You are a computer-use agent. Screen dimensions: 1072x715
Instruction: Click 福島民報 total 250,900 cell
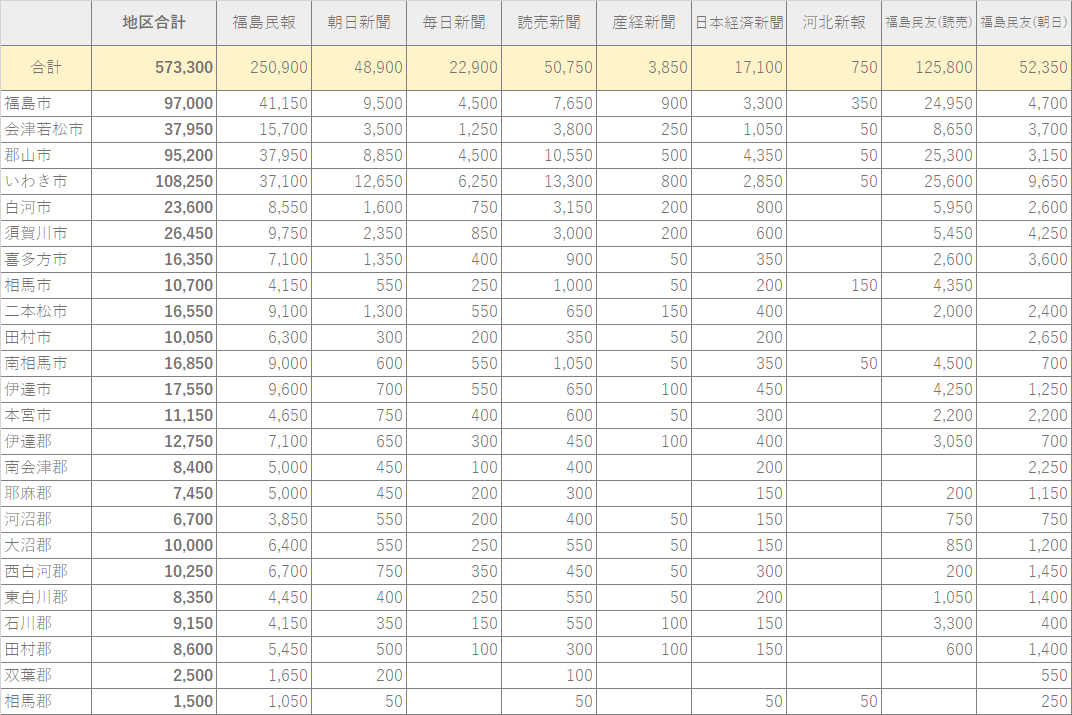pos(264,68)
